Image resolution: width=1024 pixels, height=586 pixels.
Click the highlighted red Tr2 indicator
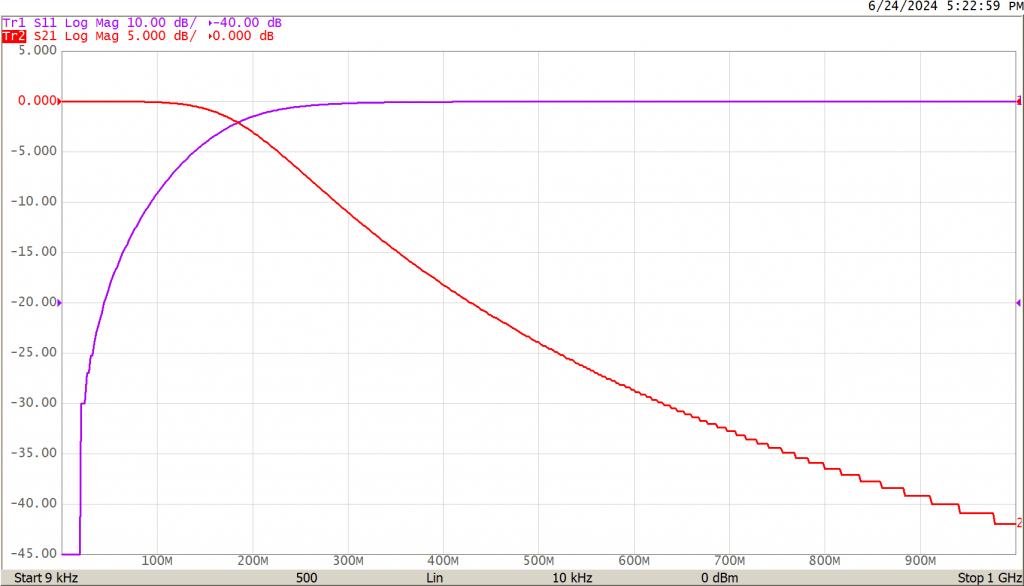(13, 36)
